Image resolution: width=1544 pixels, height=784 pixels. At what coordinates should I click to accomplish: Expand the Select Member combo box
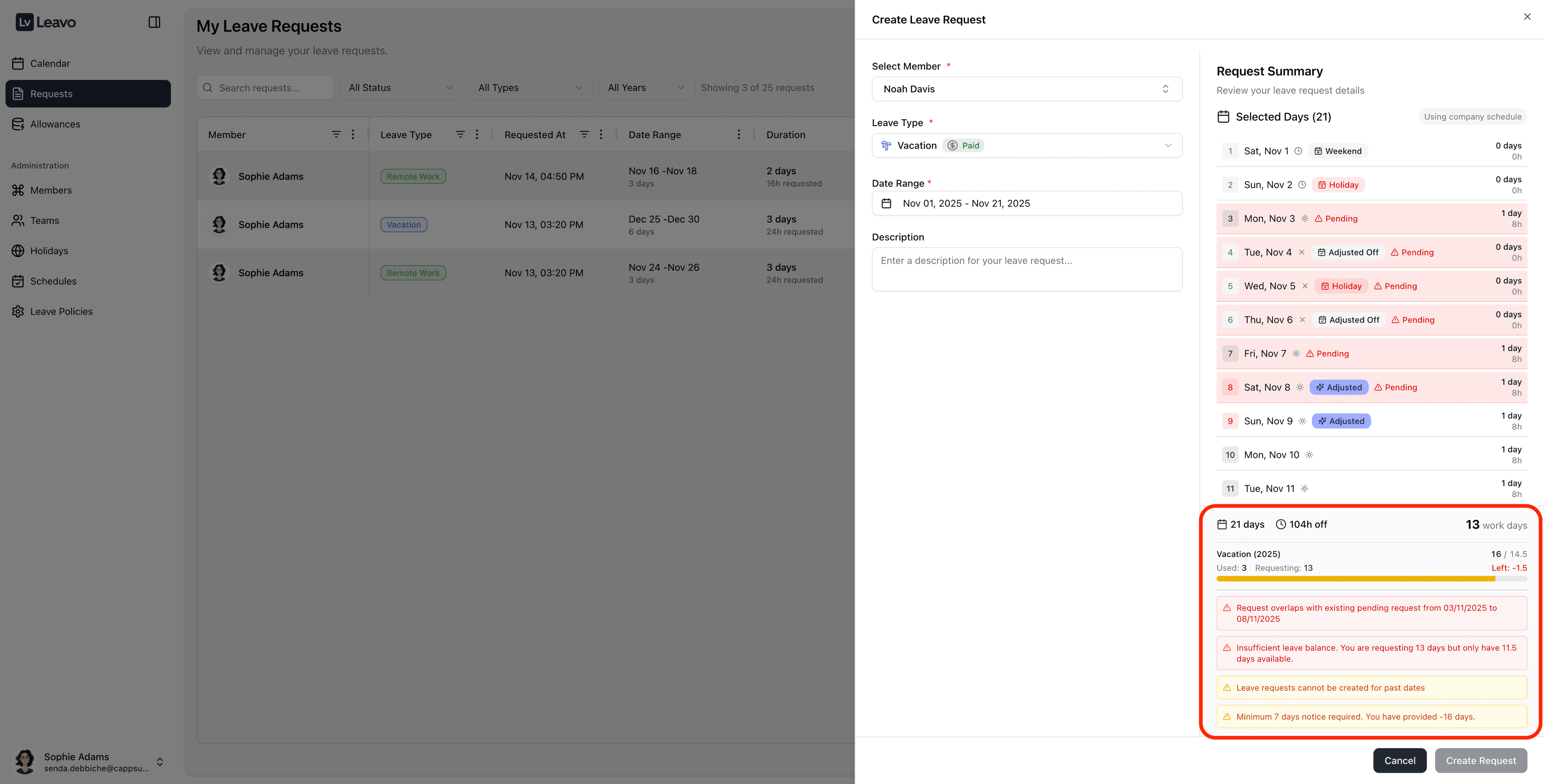(1027, 89)
